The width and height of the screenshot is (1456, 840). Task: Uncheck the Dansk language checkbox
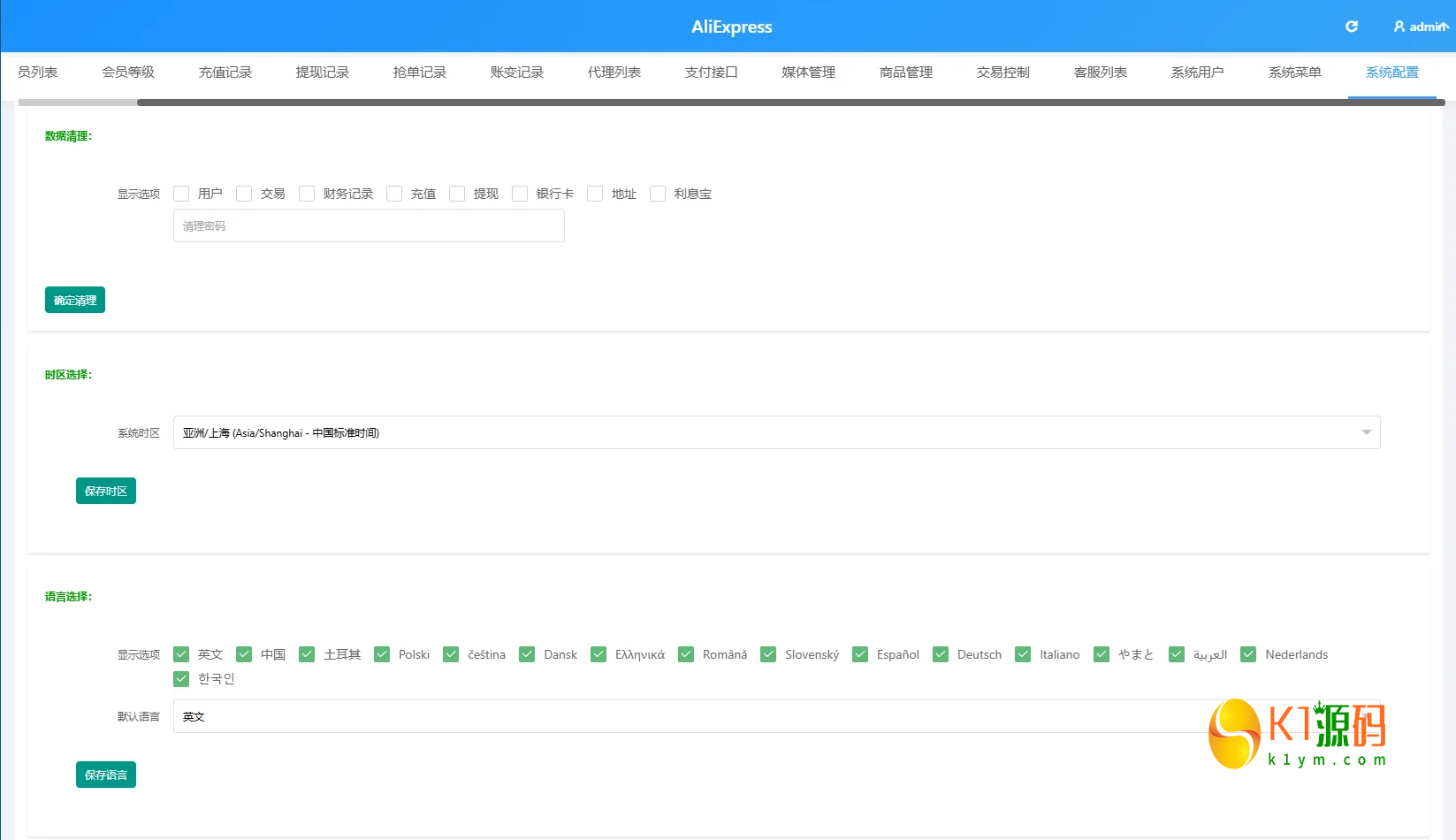527,654
